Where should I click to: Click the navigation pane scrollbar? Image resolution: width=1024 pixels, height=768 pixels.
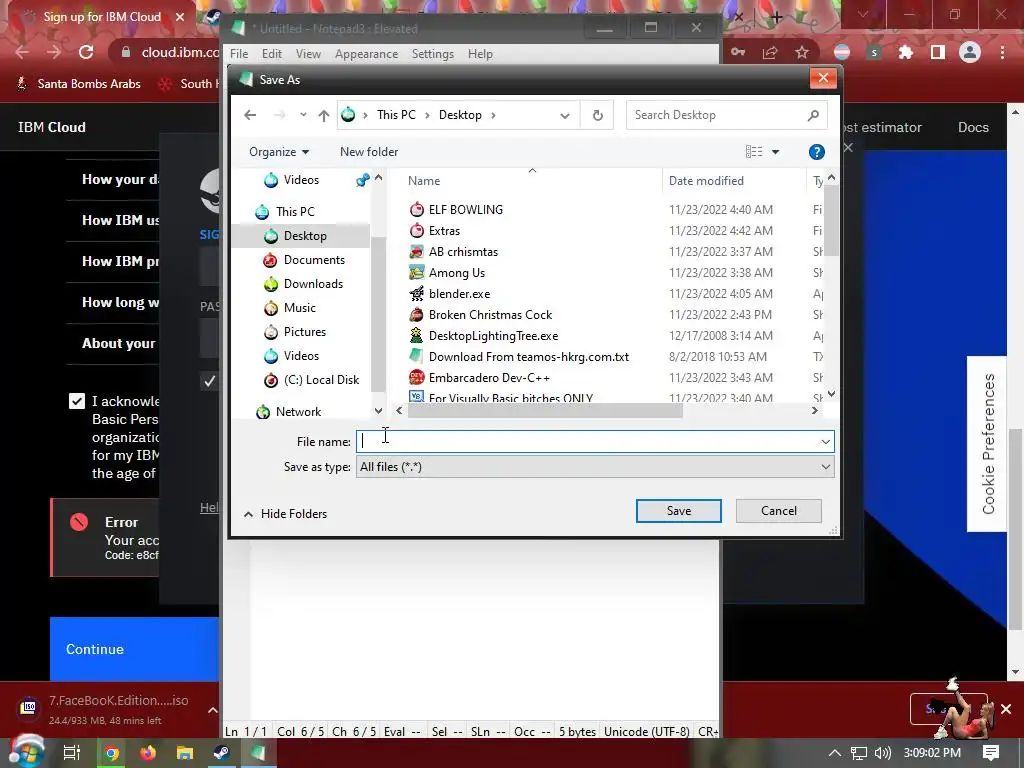coord(378,313)
